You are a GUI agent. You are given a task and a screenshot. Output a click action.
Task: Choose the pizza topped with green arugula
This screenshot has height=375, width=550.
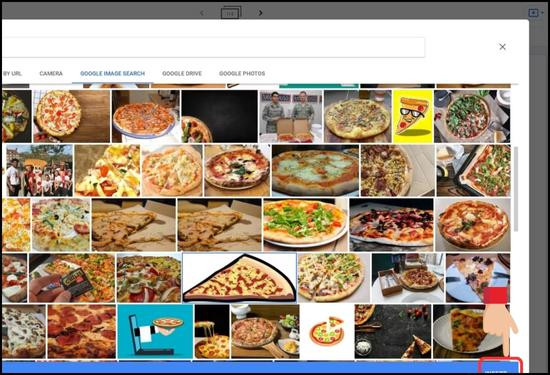pos(305,225)
